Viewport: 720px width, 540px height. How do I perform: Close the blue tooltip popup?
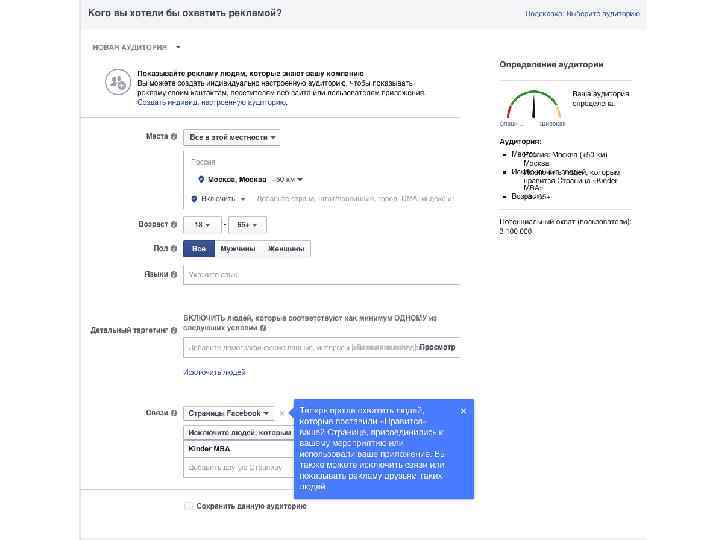coord(463,411)
